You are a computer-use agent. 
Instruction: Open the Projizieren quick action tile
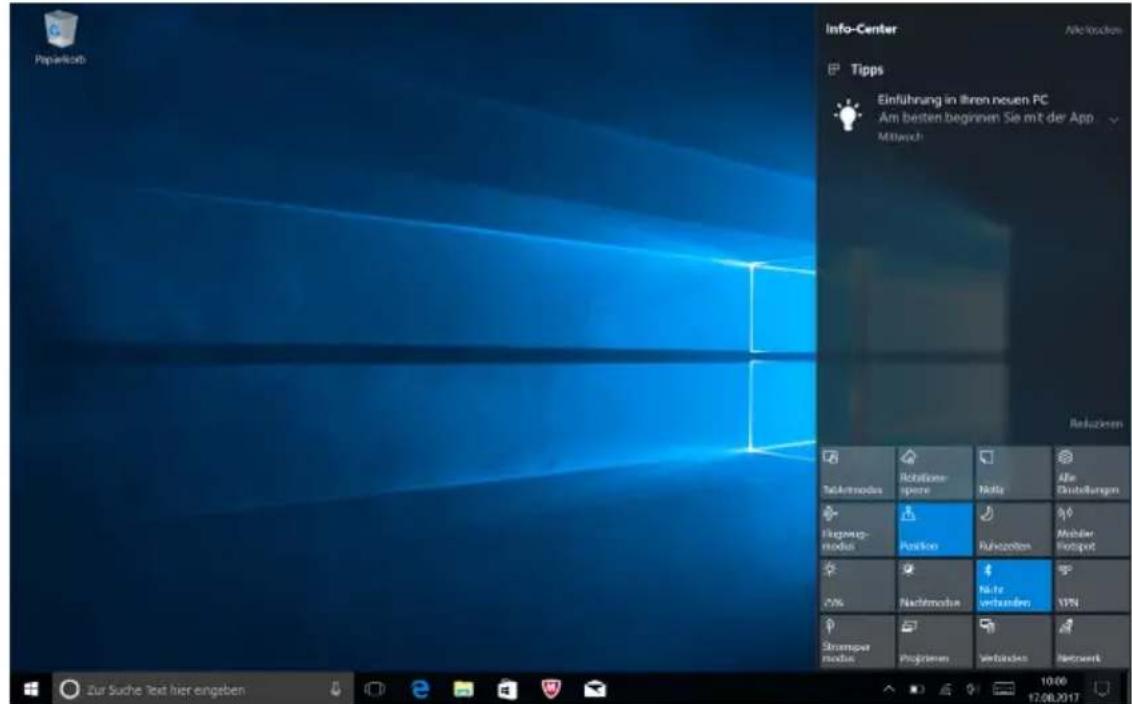click(935, 642)
